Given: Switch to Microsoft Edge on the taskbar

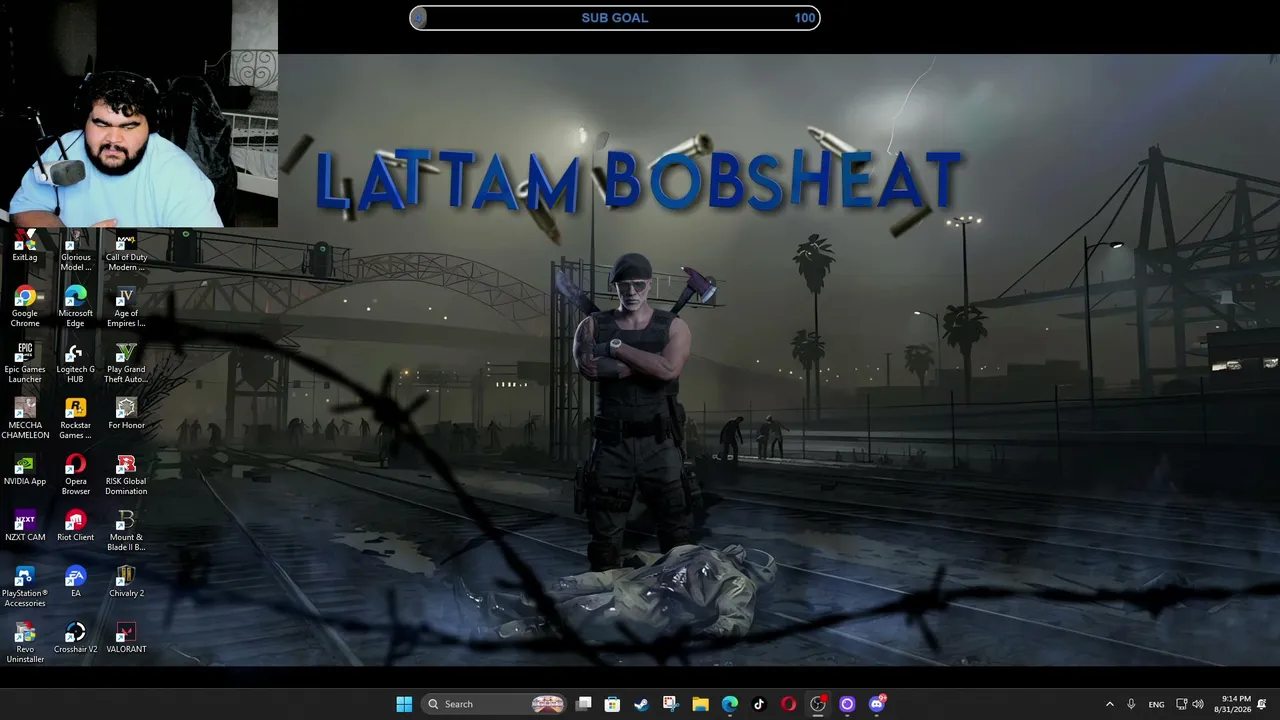Looking at the screenshot, I should tap(730, 704).
